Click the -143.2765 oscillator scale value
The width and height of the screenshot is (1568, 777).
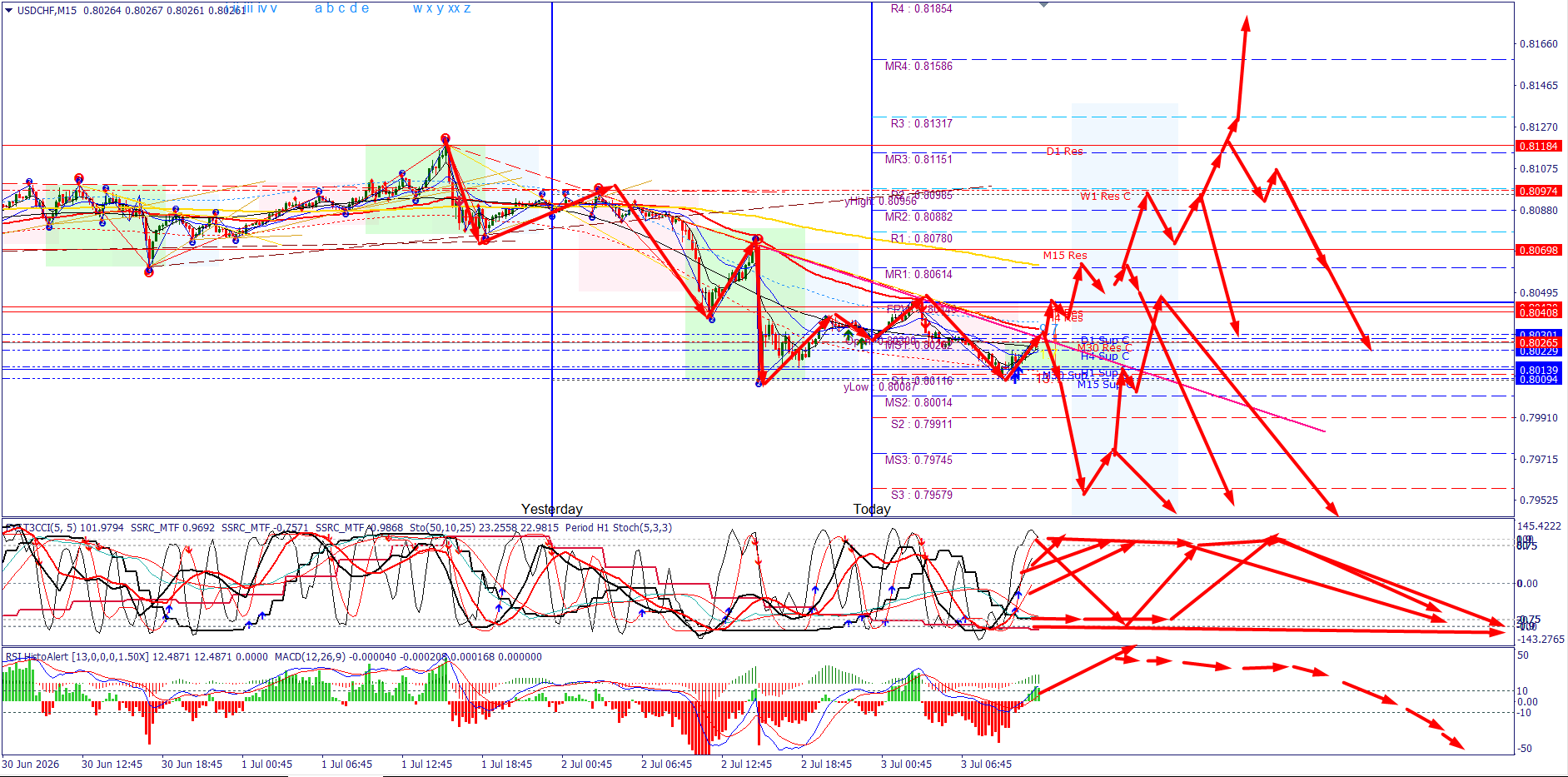(x=1541, y=640)
